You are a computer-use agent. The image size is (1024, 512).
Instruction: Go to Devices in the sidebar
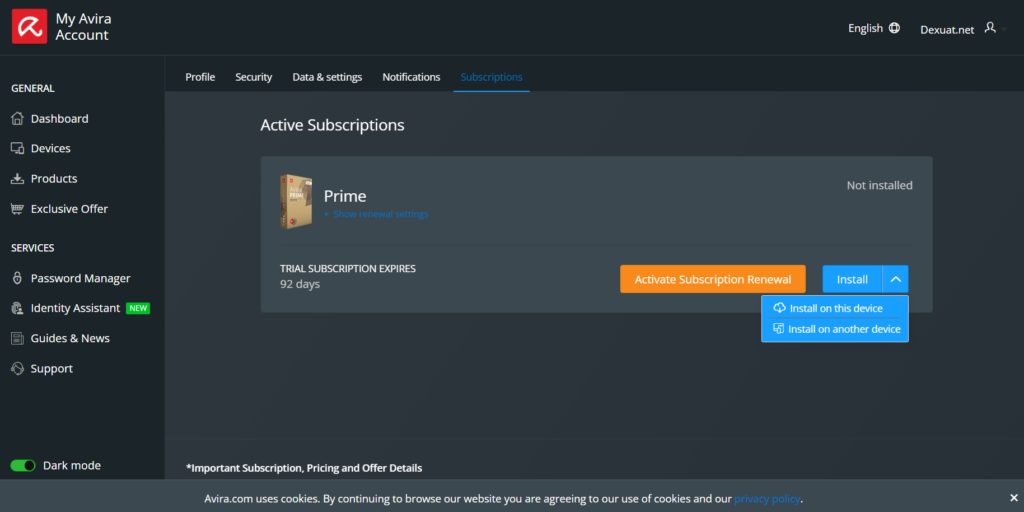tap(50, 148)
